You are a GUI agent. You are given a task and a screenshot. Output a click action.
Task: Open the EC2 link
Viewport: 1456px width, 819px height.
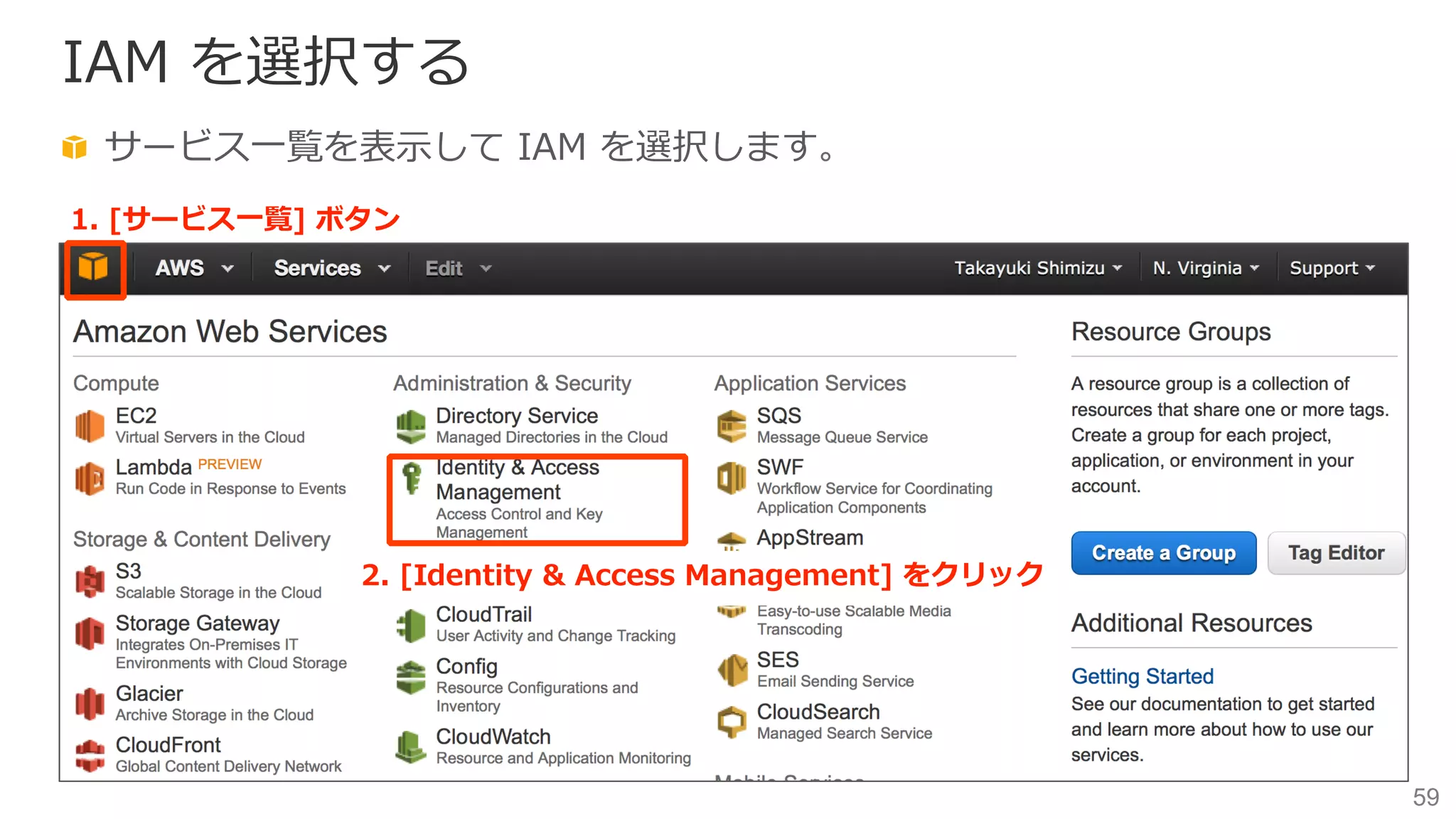[136, 415]
